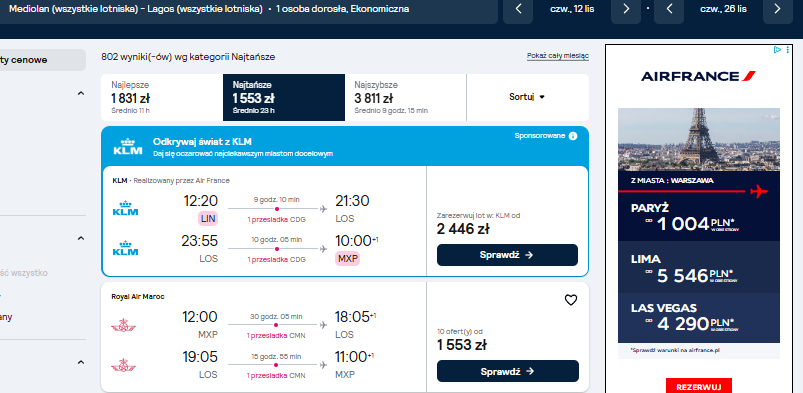
Task: Collapse the third left filter section chevron
Action: 80,362
